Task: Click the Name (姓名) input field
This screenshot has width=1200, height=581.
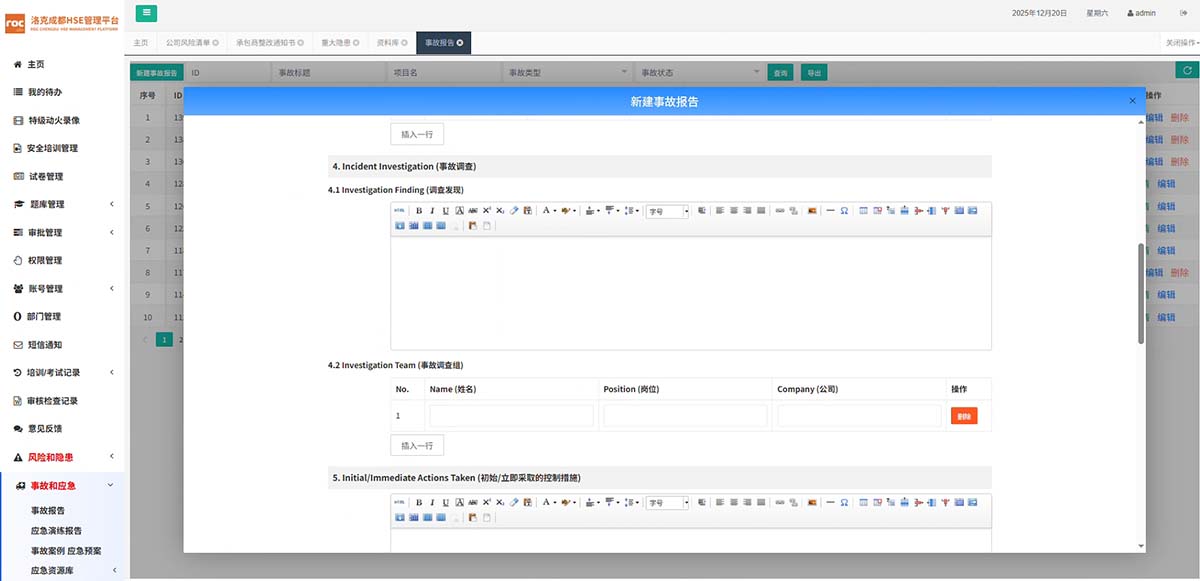Action: 511,416
